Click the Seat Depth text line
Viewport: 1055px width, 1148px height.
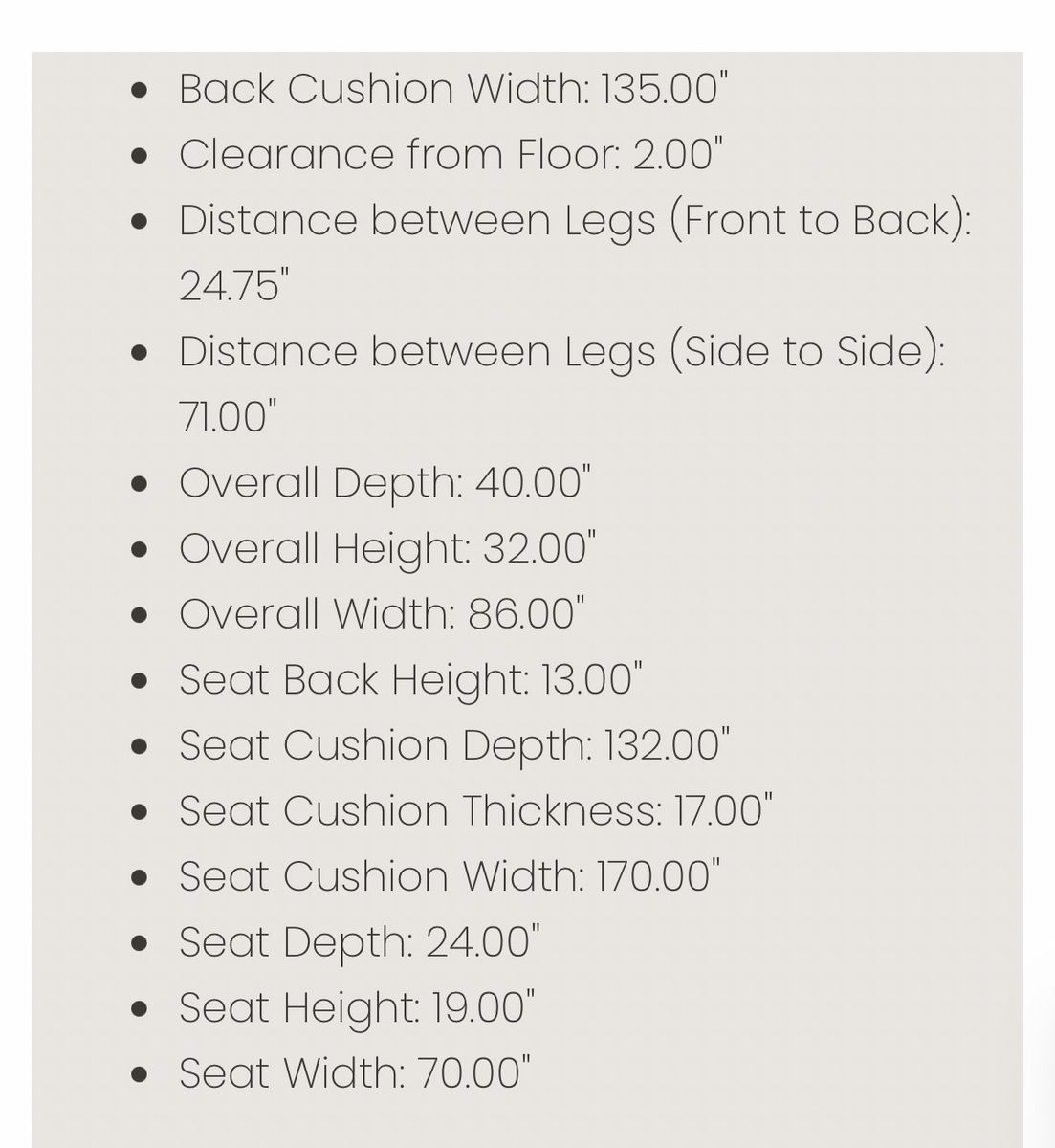[360, 942]
